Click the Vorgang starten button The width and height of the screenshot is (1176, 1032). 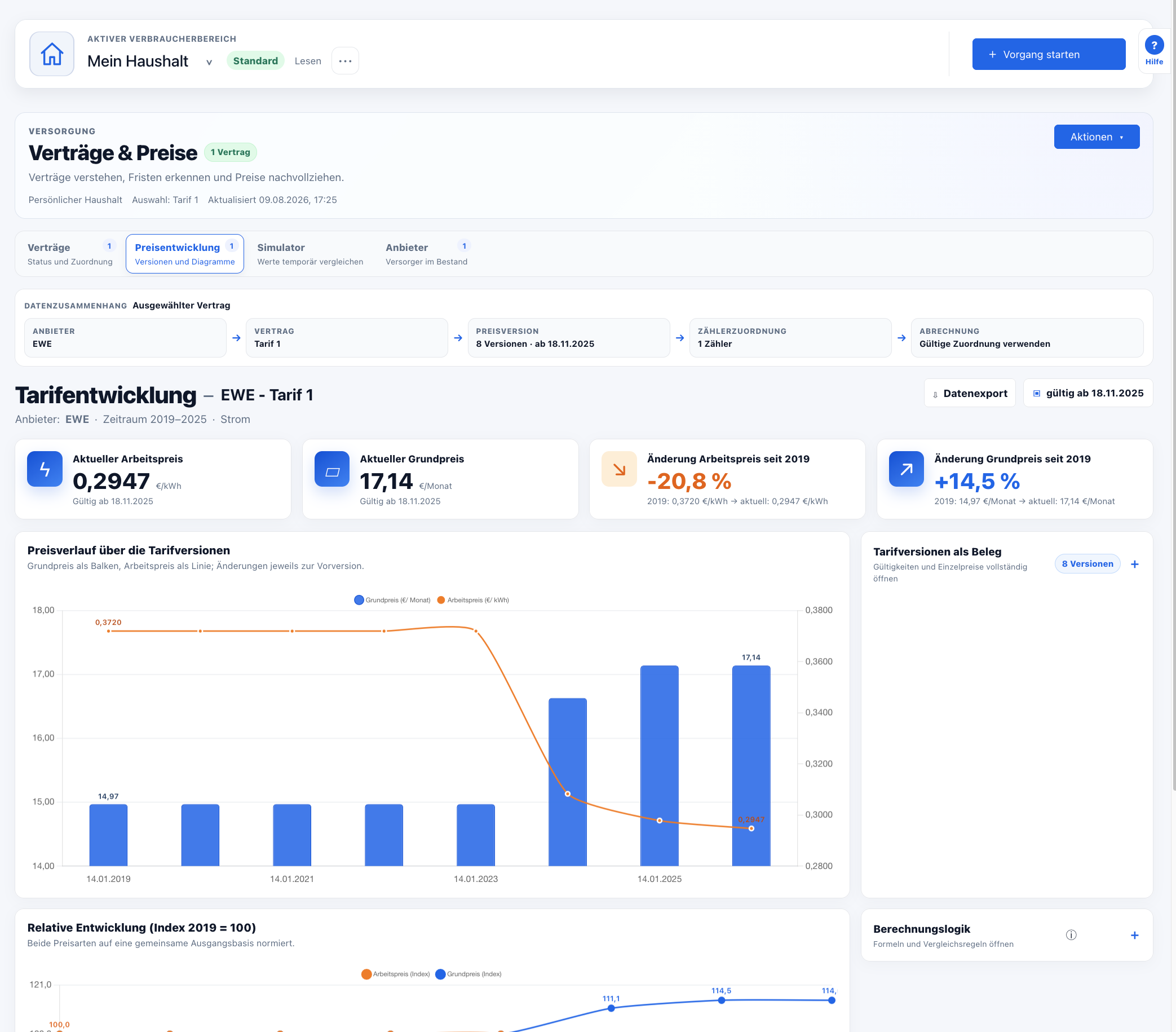pos(1048,55)
